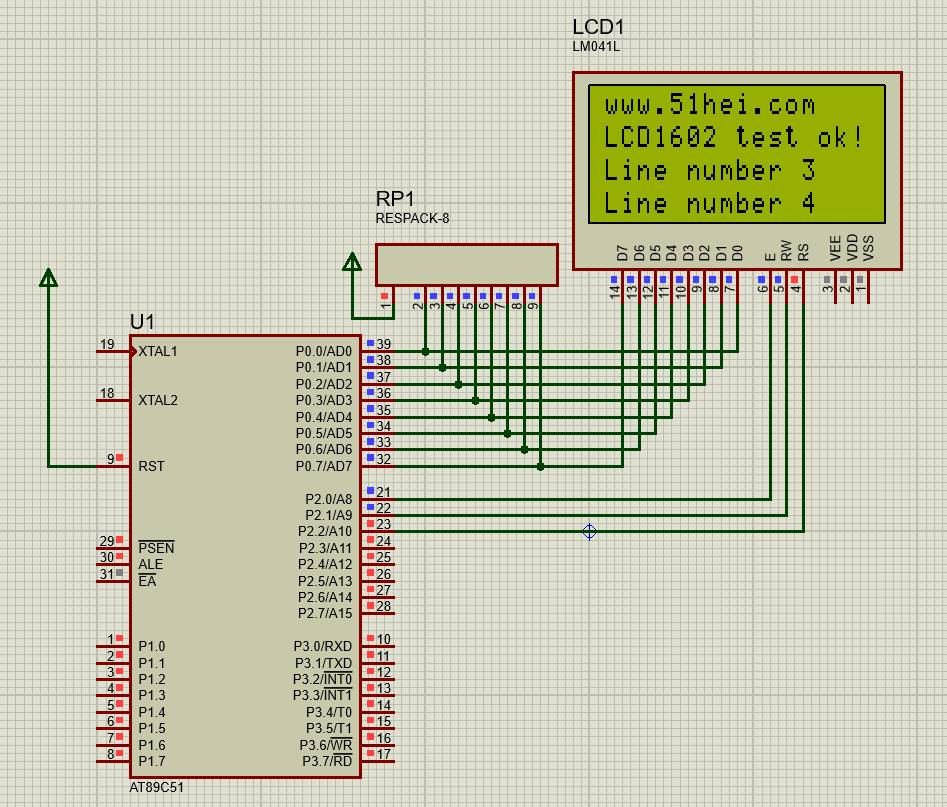Click the P2.1/A9 pin label

coord(328,515)
